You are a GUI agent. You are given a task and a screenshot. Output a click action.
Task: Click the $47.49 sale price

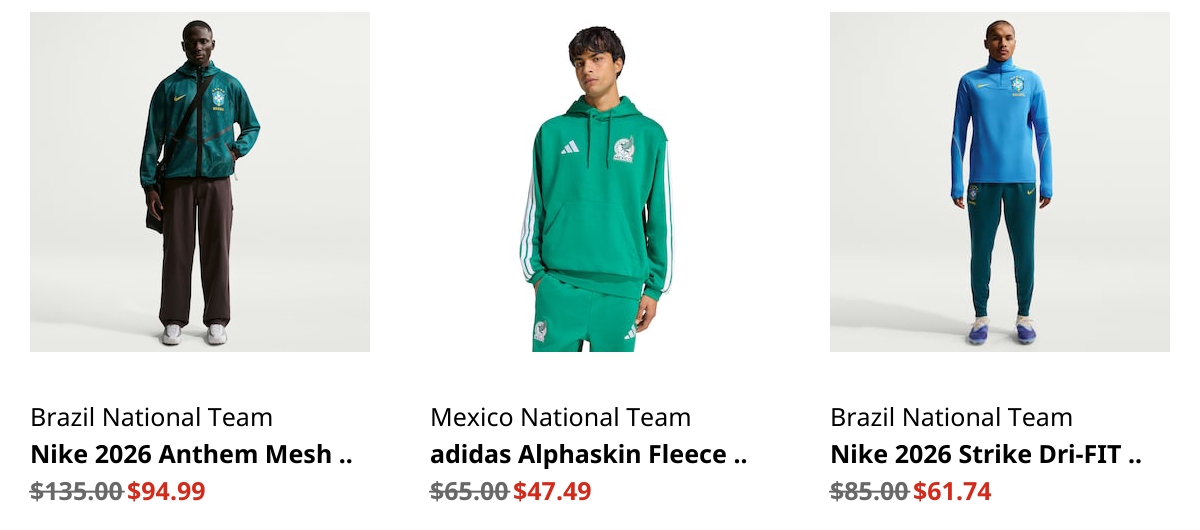tap(552, 492)
